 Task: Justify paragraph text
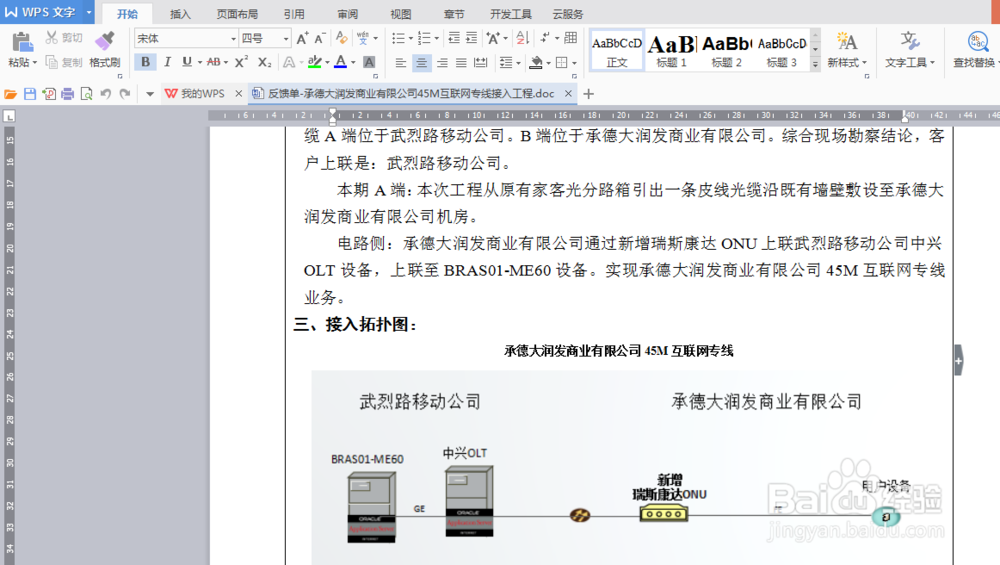click(461, 62)
